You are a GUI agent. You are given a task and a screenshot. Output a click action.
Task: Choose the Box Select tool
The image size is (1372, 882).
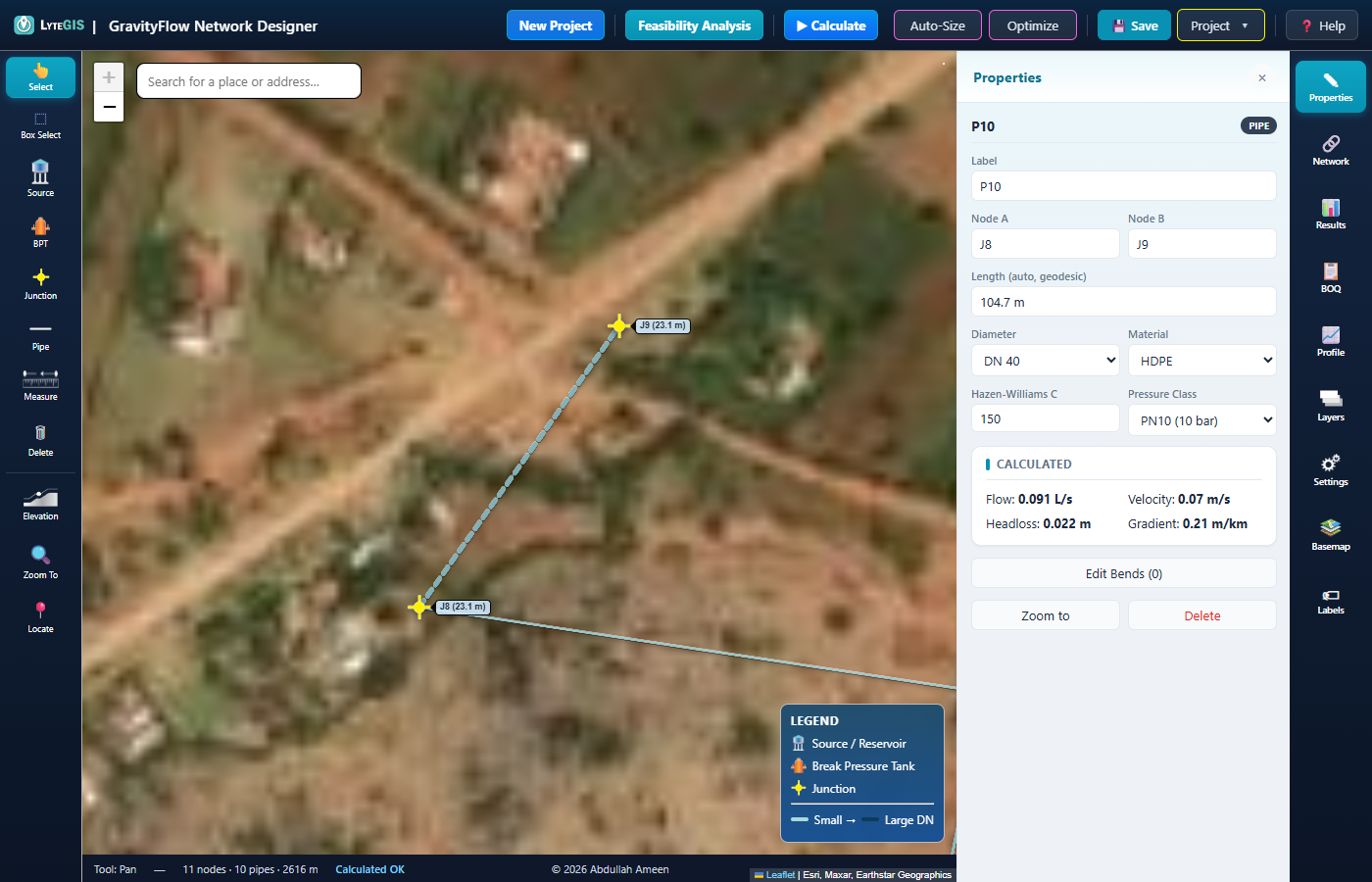[40, 125]
